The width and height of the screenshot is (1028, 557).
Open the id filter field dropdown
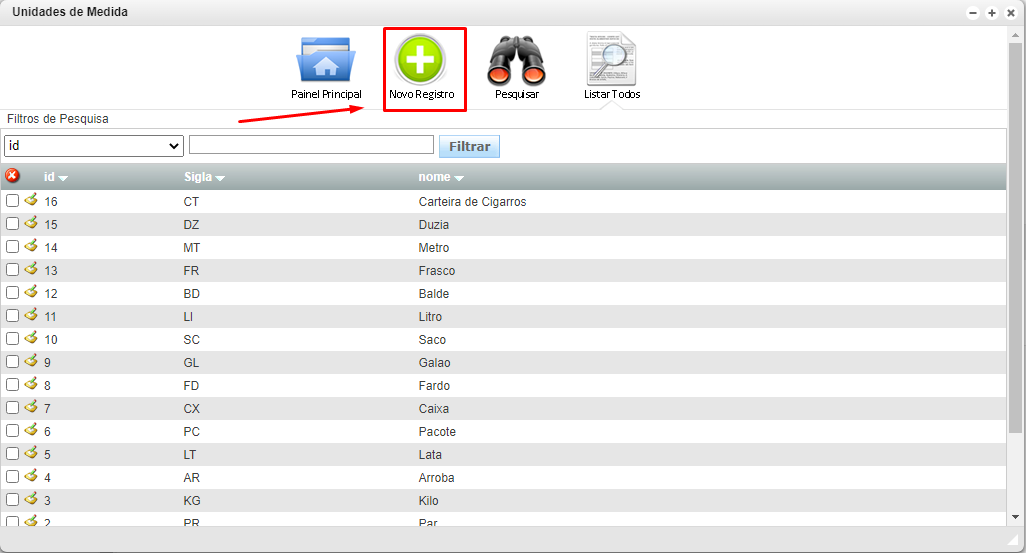coord(94,146)
